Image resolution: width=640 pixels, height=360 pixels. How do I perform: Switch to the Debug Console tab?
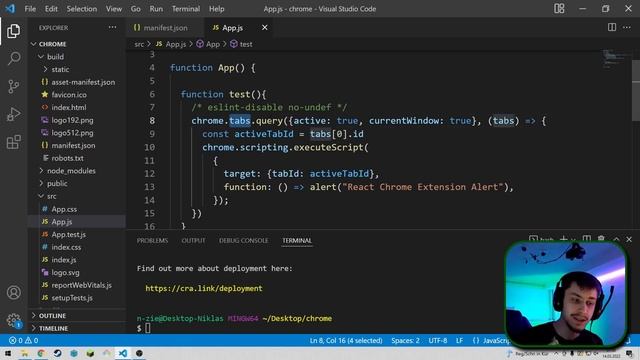pos(244,240)
